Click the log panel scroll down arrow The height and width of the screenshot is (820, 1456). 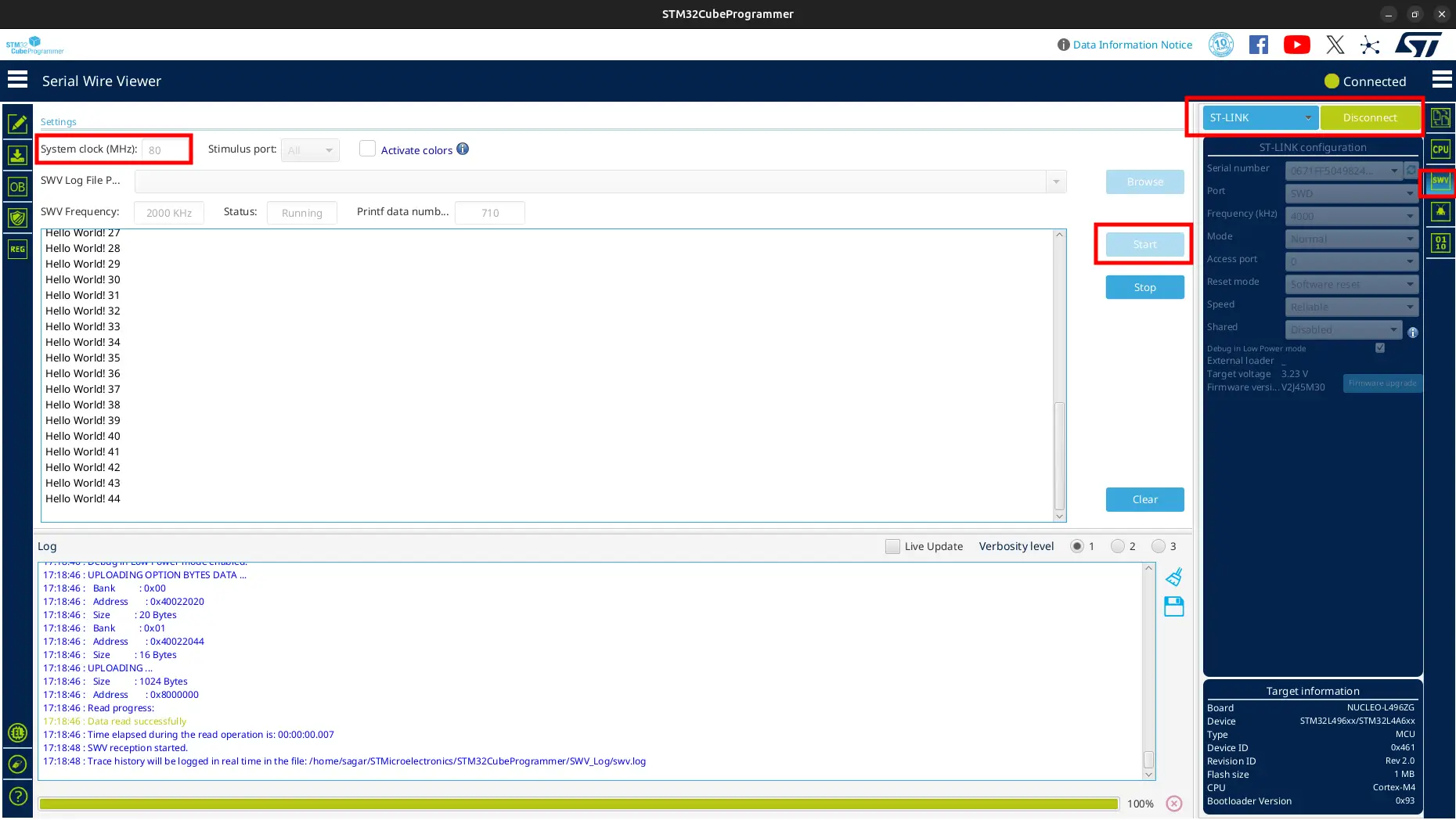1148,775
